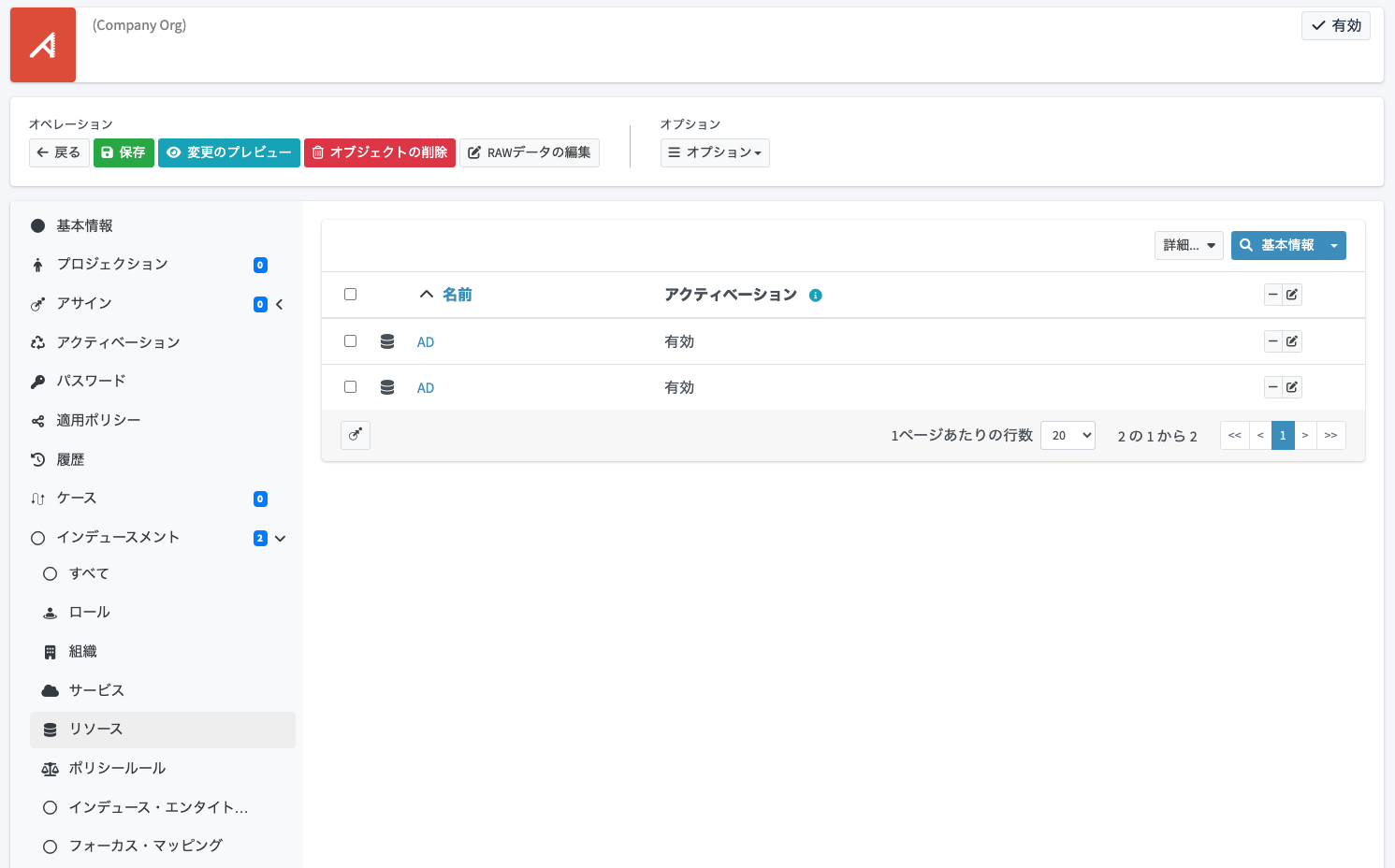Check the first AD row checkbox

[x=351, y=341]
